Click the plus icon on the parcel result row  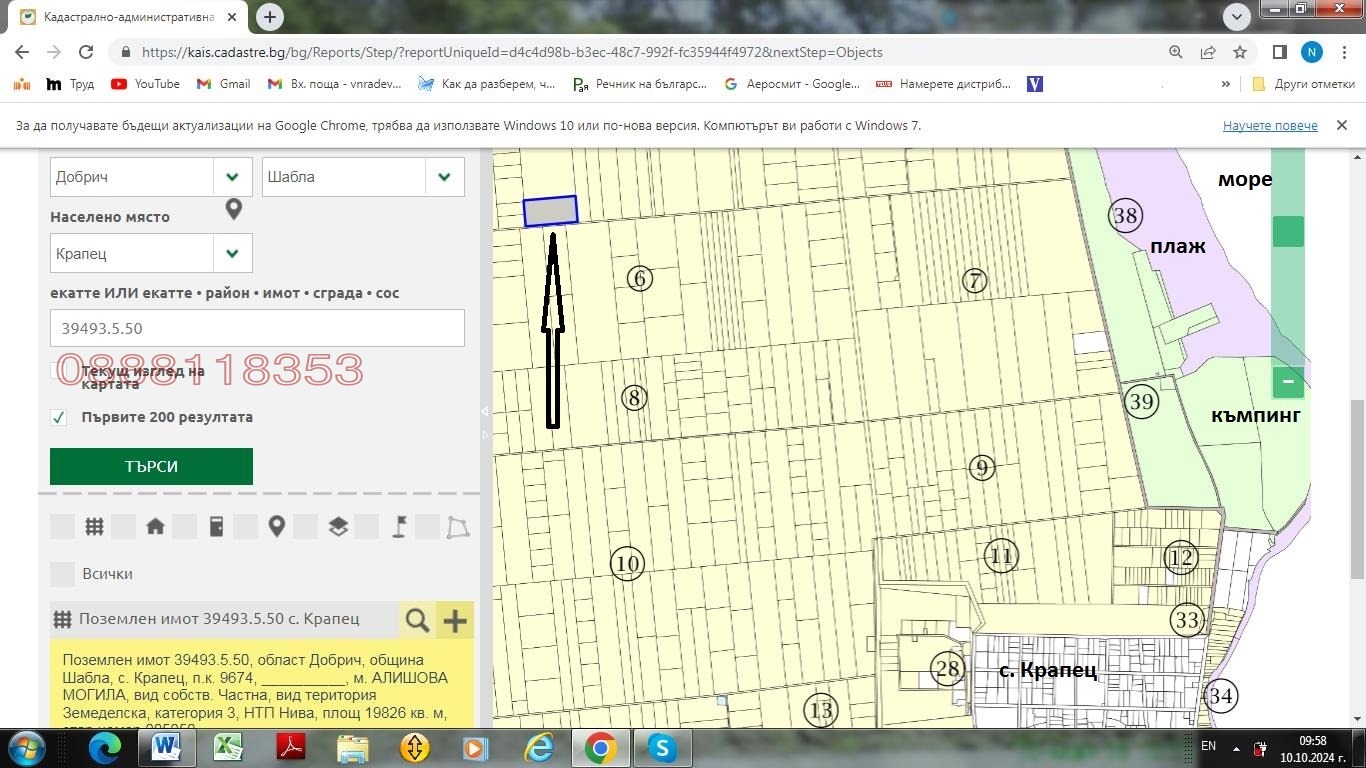455,620
